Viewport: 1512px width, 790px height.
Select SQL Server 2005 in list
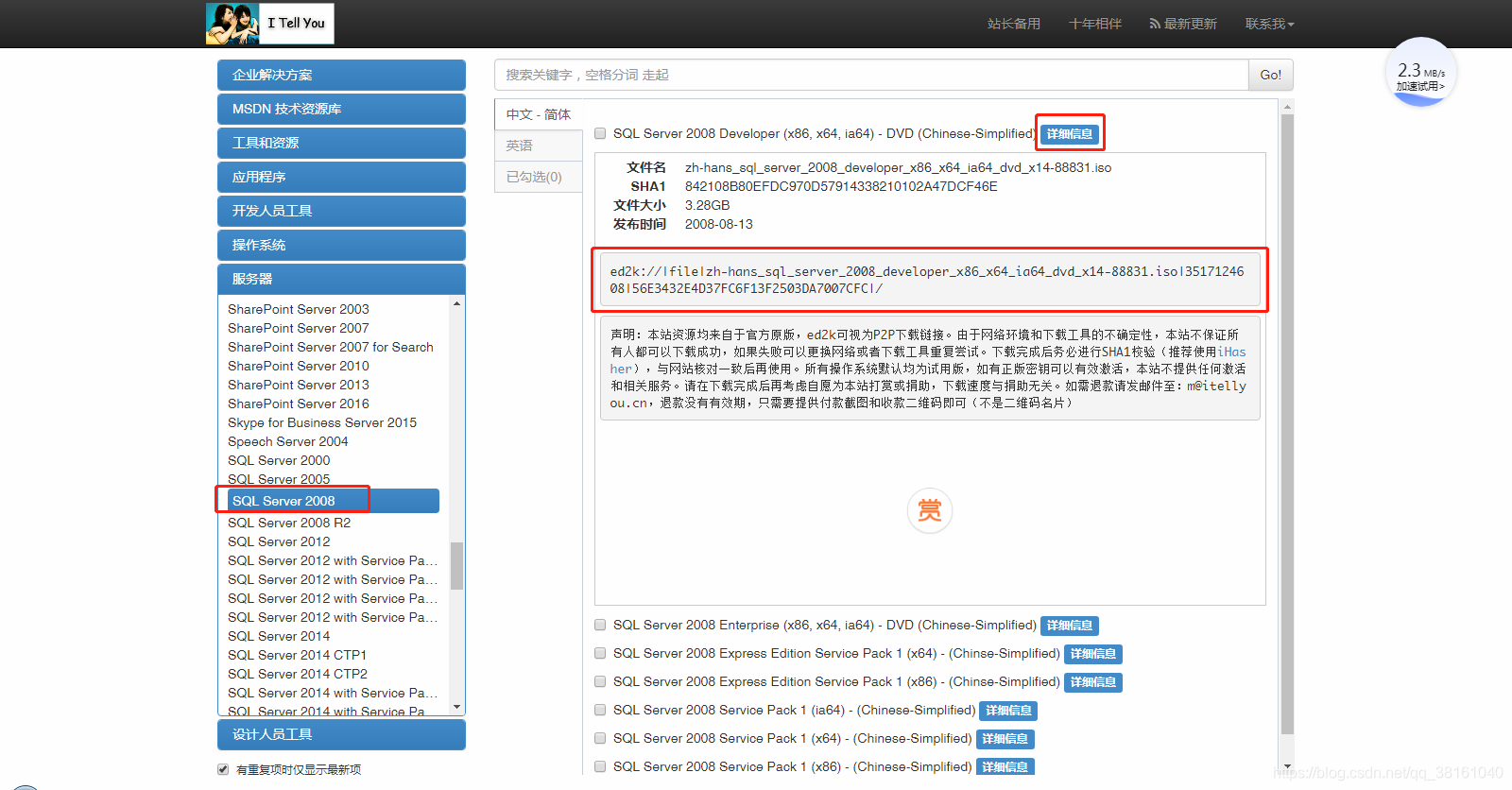click(279, 479)
